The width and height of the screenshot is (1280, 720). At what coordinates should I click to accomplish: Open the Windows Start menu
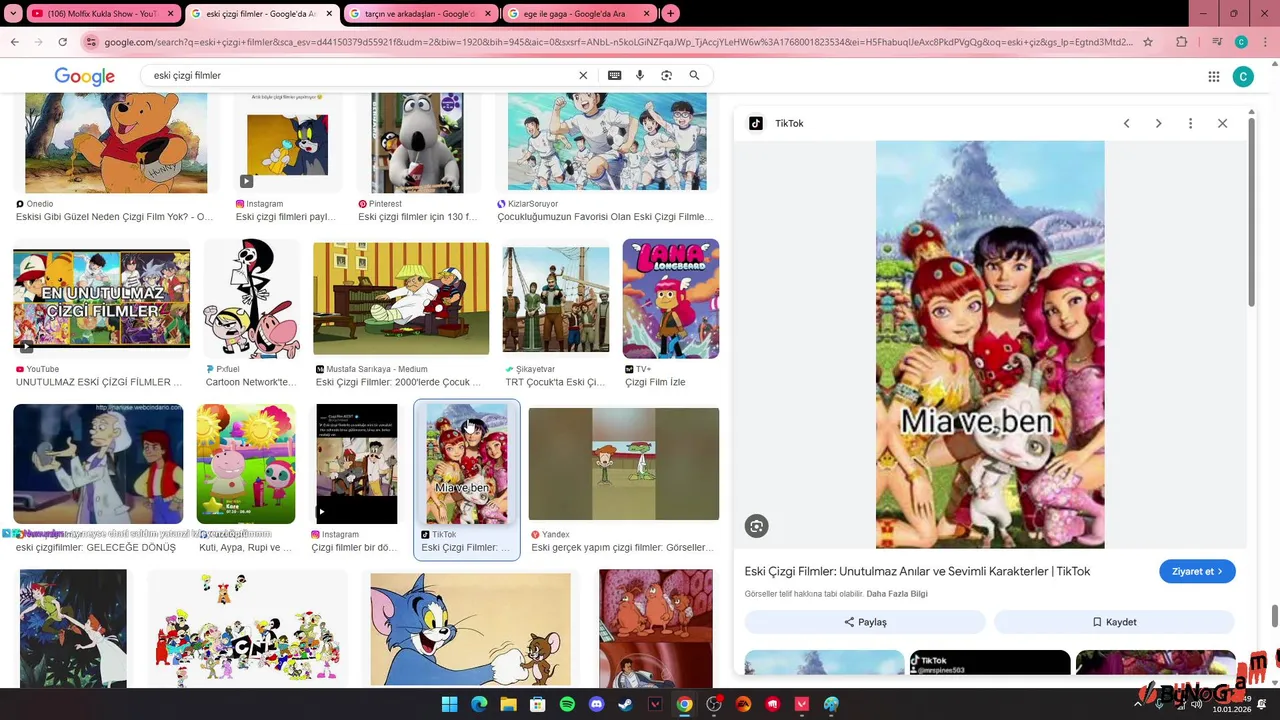[449, 704]
